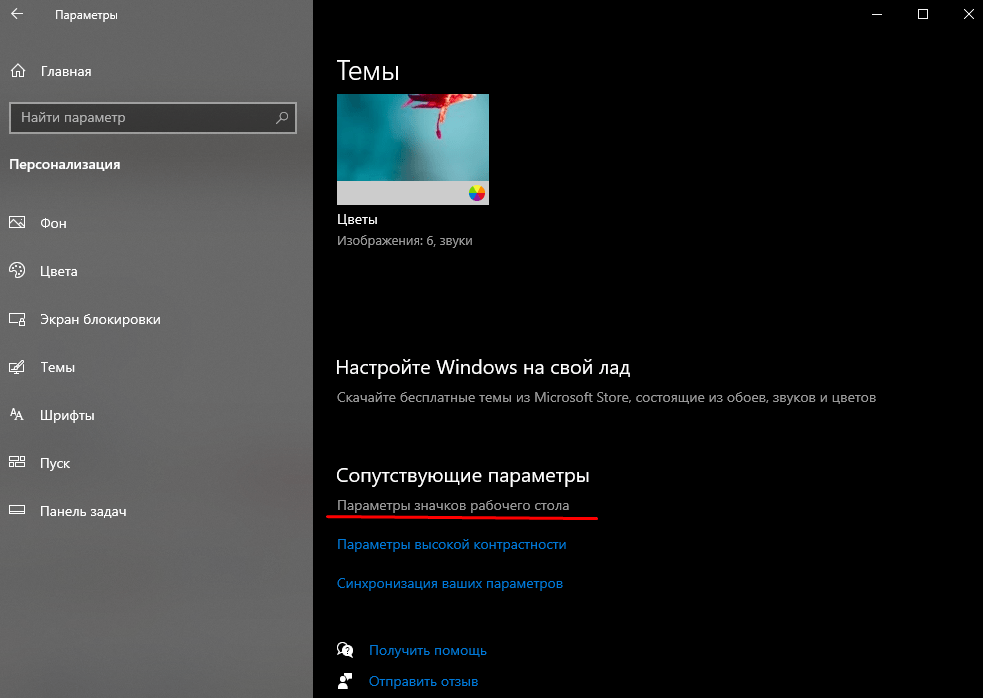Open the Темы section in sidebar
The image size is (983, 698).
tap(57, 367)
